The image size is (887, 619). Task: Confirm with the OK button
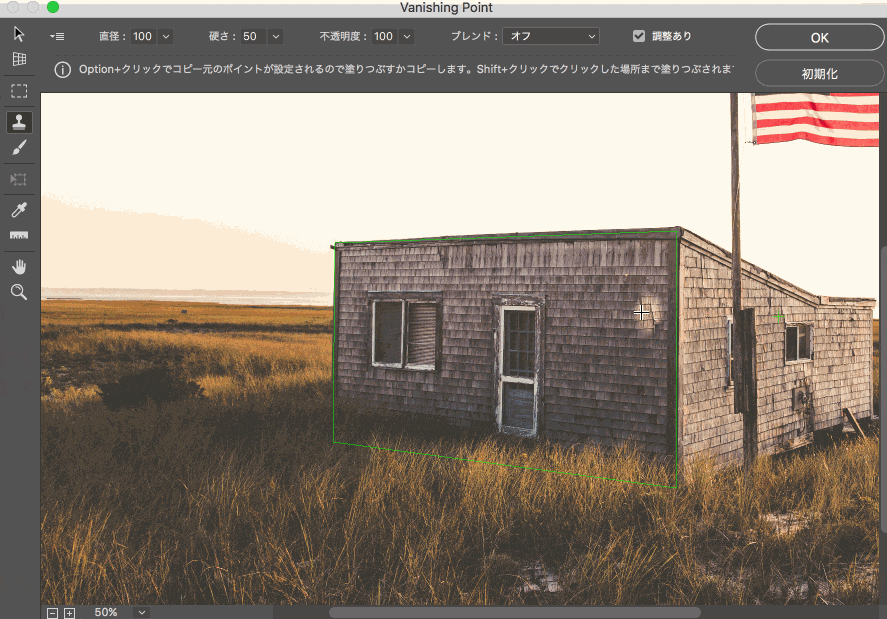[x=819, y=38]
